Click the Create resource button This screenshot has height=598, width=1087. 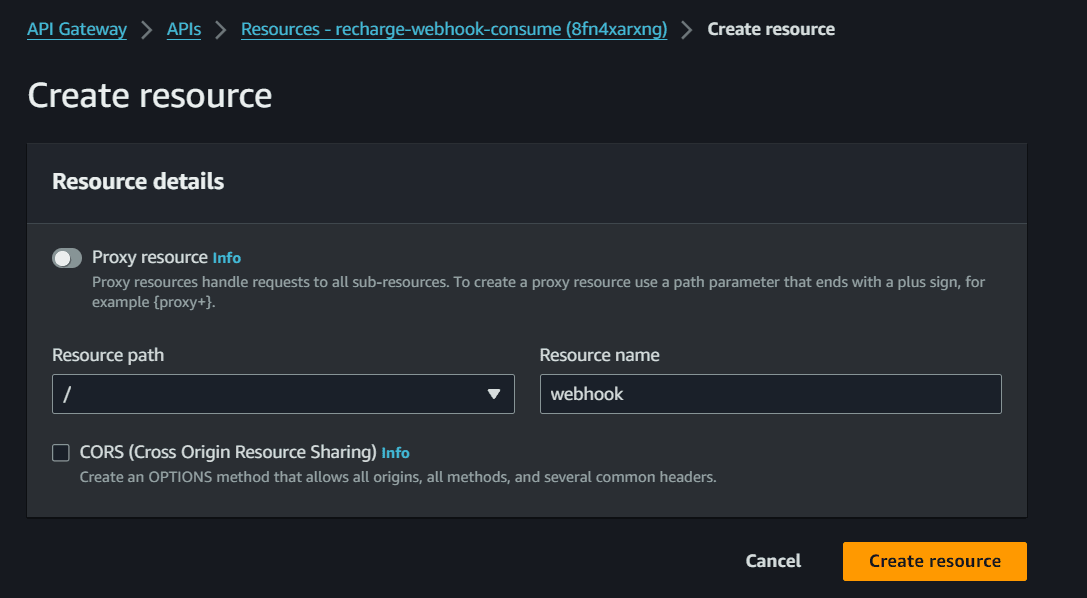click(934, 561)
